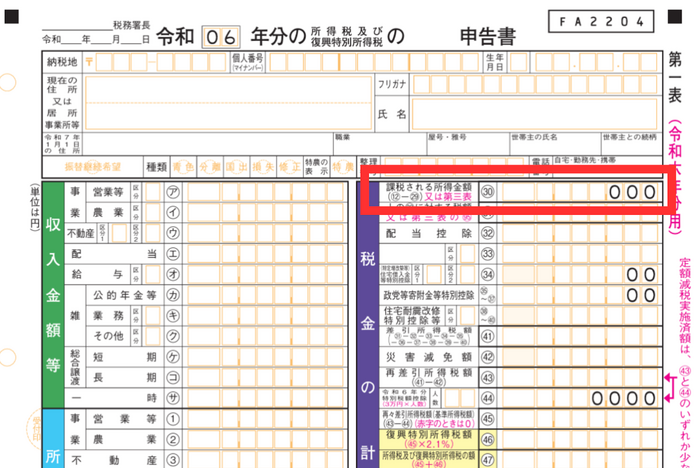This screenshot has width=700, height=468.
Task: Mark the 修正 type option
Action: [x=289, y=167]
